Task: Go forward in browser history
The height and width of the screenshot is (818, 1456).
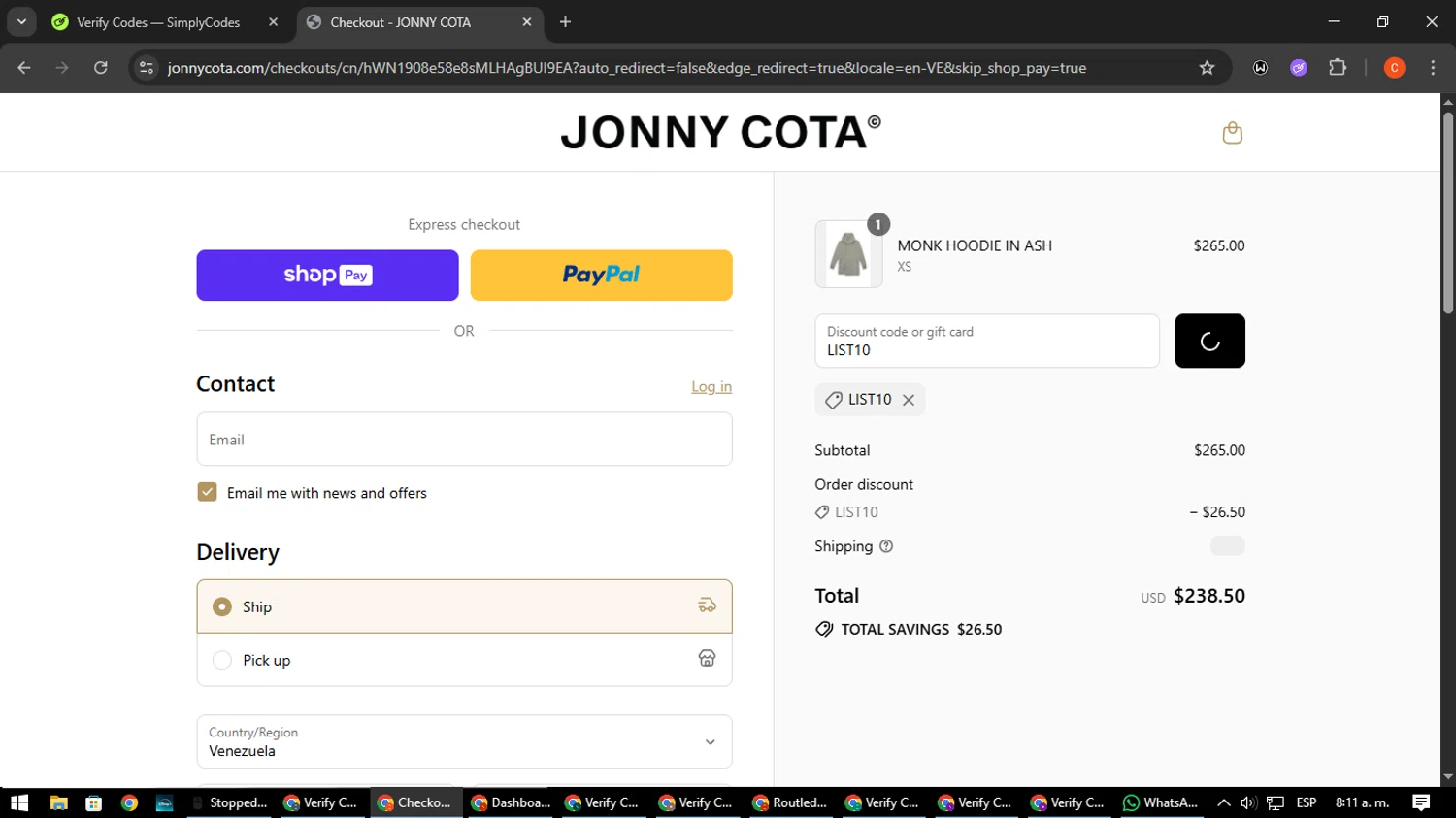Action: pos(62,68)
